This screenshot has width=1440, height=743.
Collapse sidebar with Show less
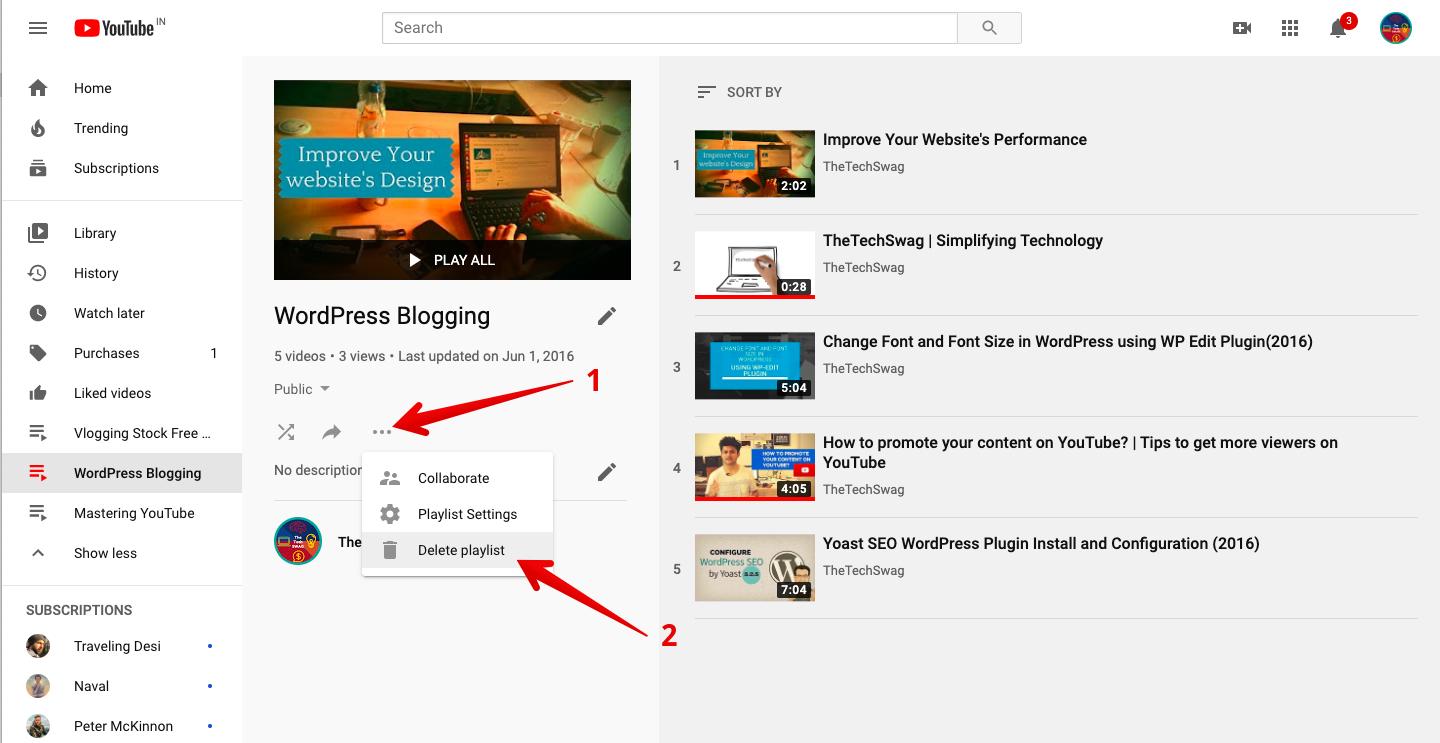tap(105, 553)
